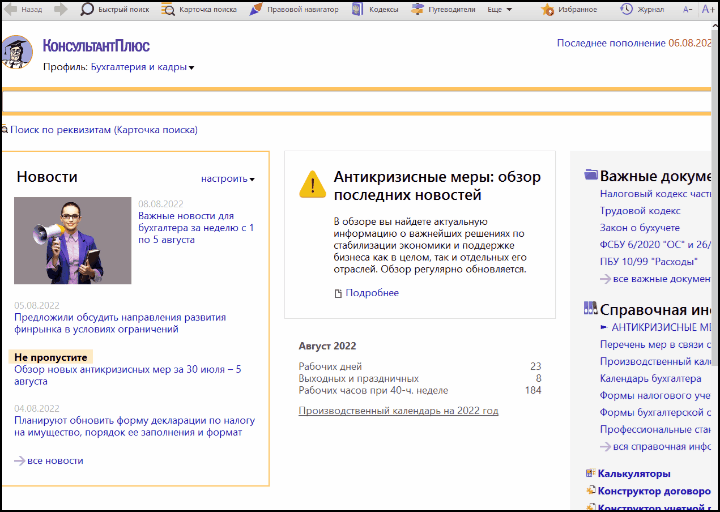Image resolution: width=720 pixels, height=512 pixels.
Task: Open Календарь бухгалтера link
Action: tap(650, 378)
